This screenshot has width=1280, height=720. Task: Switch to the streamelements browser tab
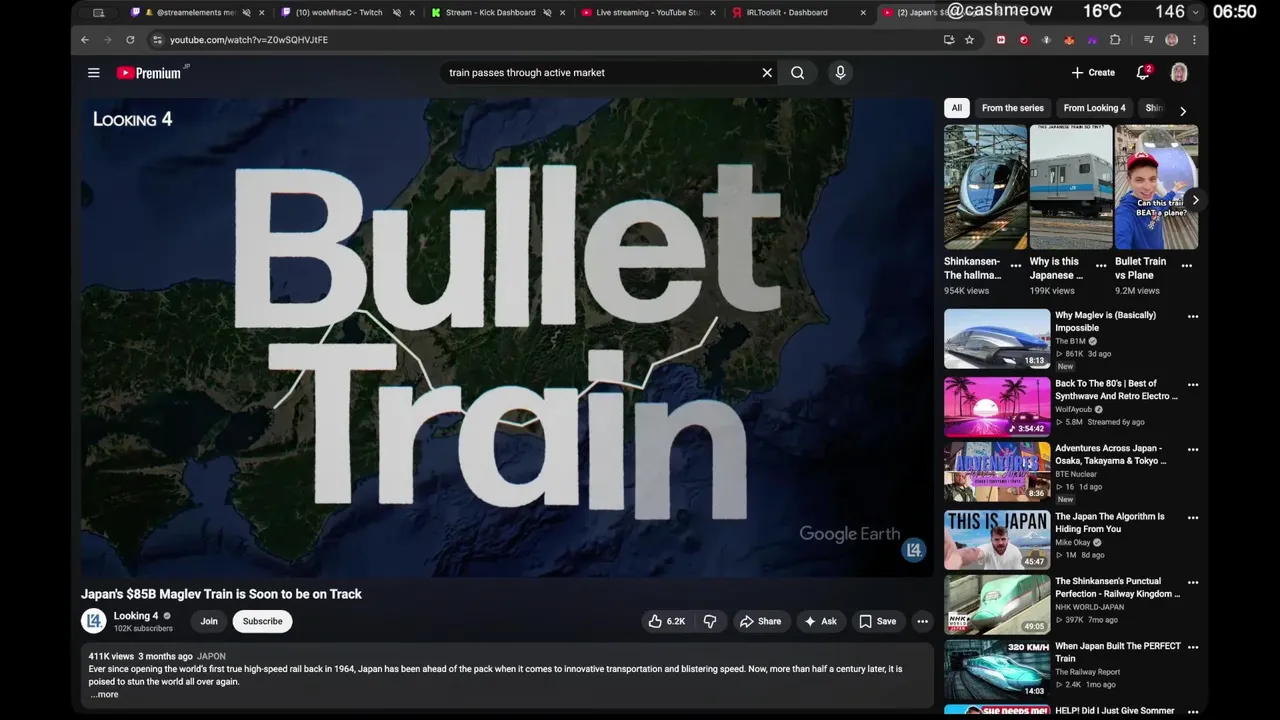click(196, 13)
